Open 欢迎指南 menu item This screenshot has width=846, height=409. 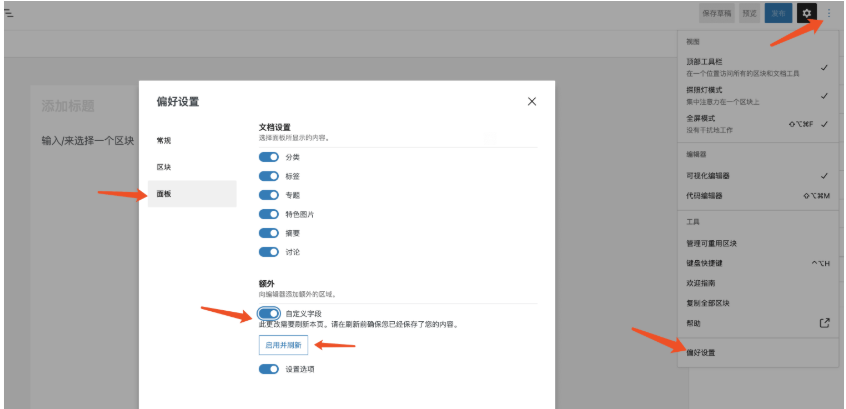click(758, 283)
